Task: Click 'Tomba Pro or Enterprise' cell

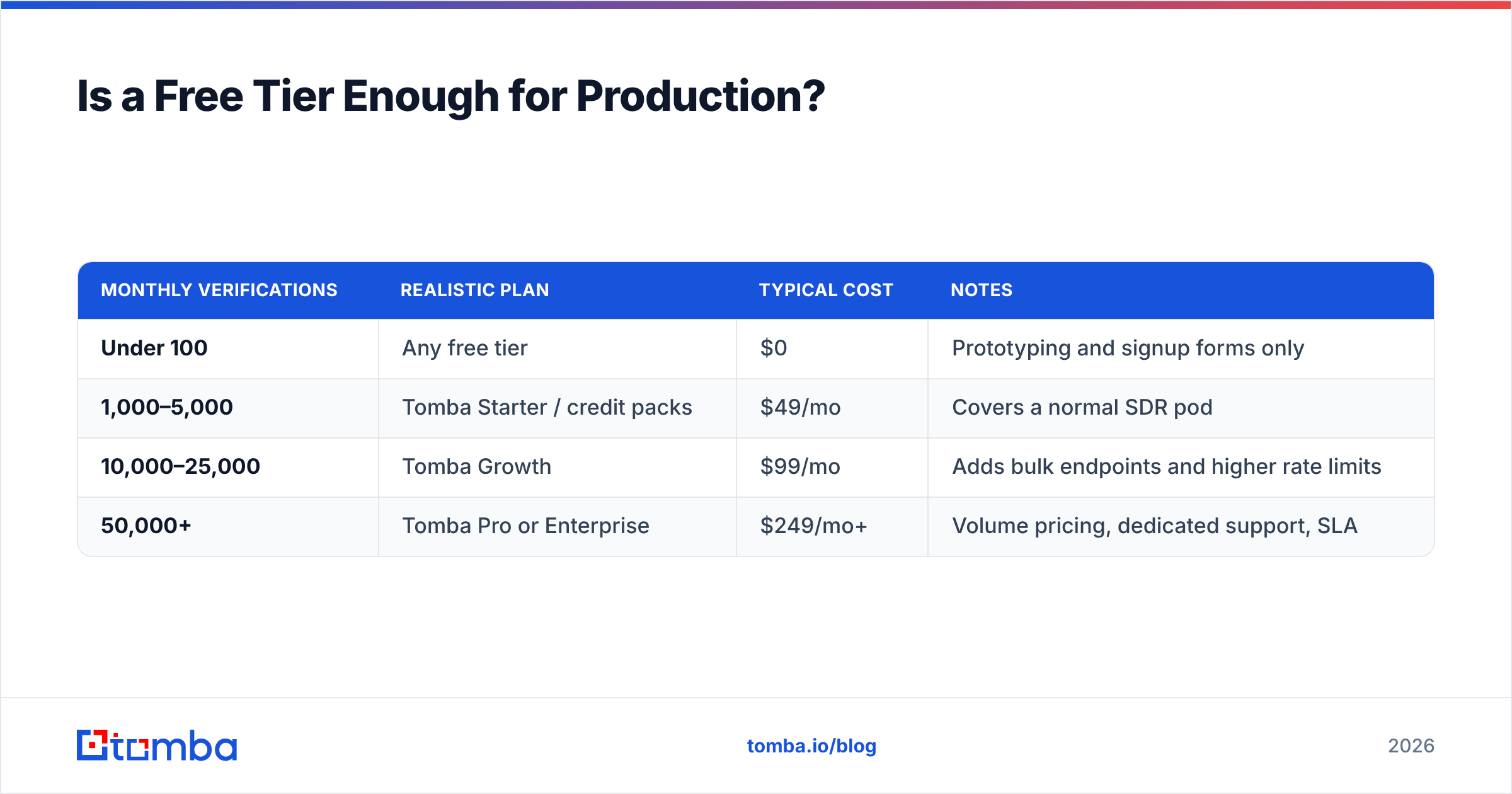Action: click(558, 526)
